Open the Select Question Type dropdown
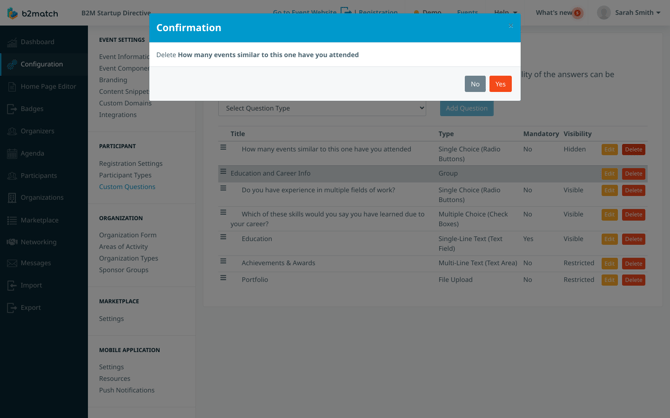 click(323, 108)
